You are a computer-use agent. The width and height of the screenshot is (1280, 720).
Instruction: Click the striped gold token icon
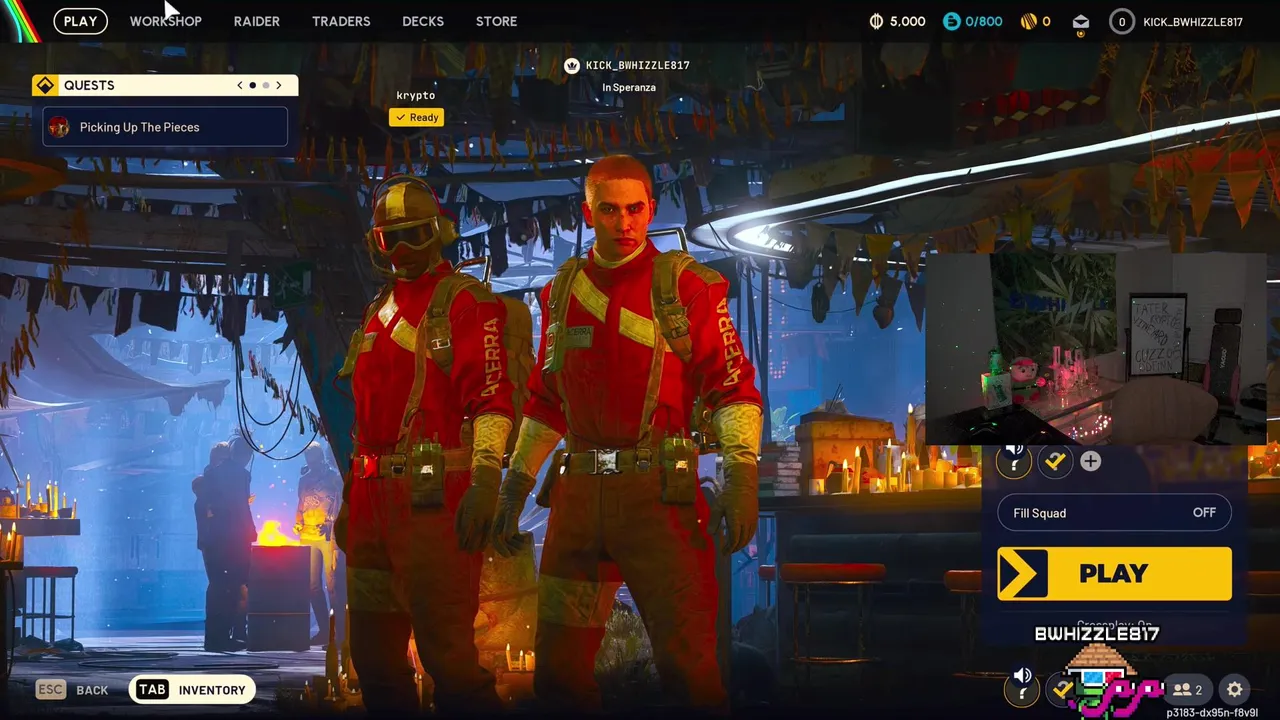pyautogui.click(x=1029, y=21)
